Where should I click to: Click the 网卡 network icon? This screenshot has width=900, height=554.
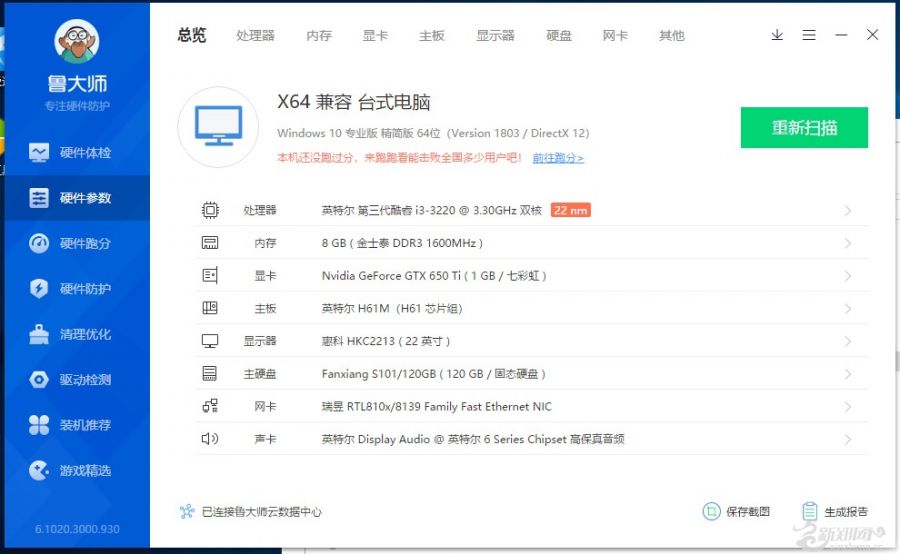[210, 406]
